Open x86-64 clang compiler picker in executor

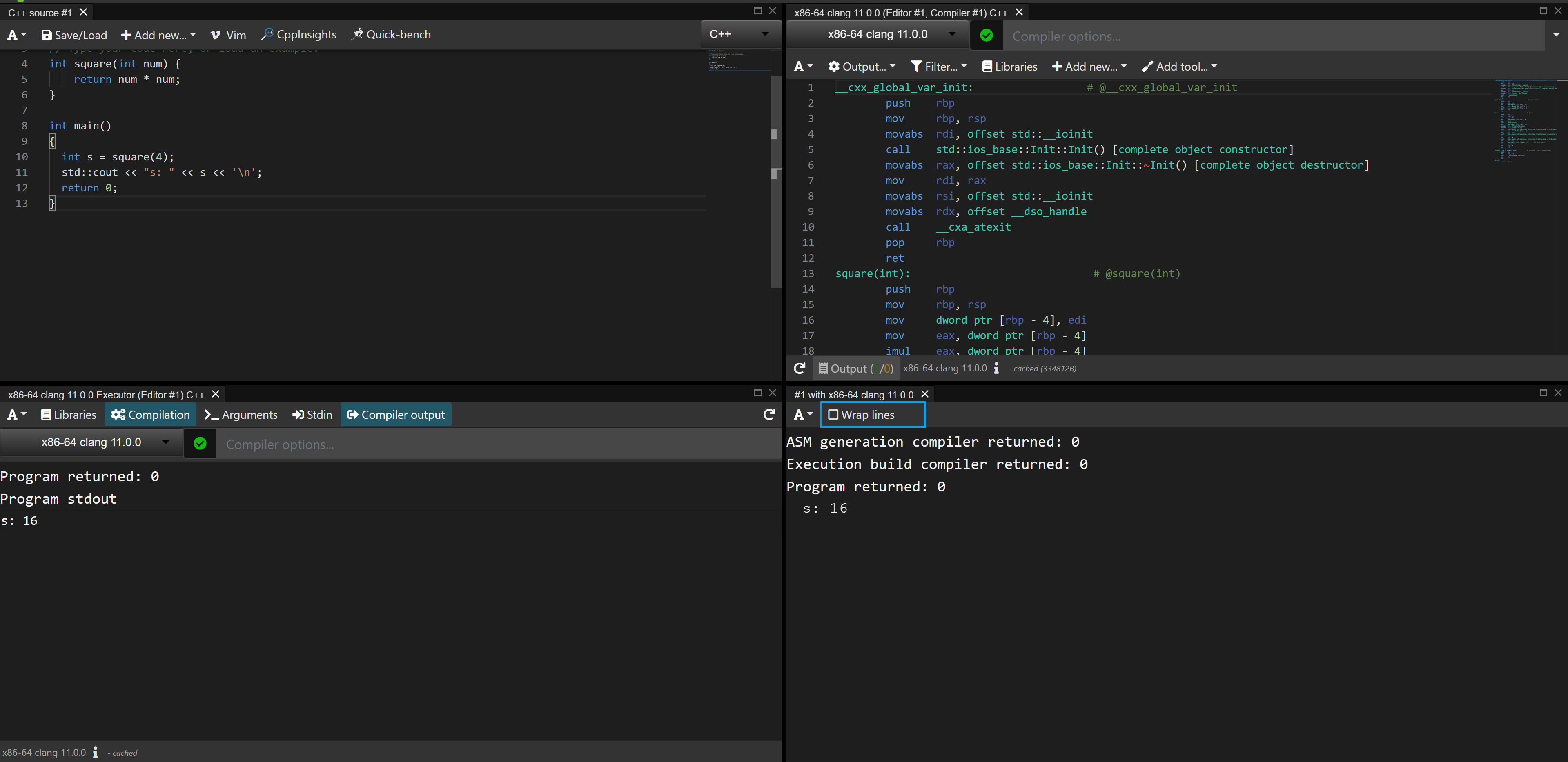91,442
